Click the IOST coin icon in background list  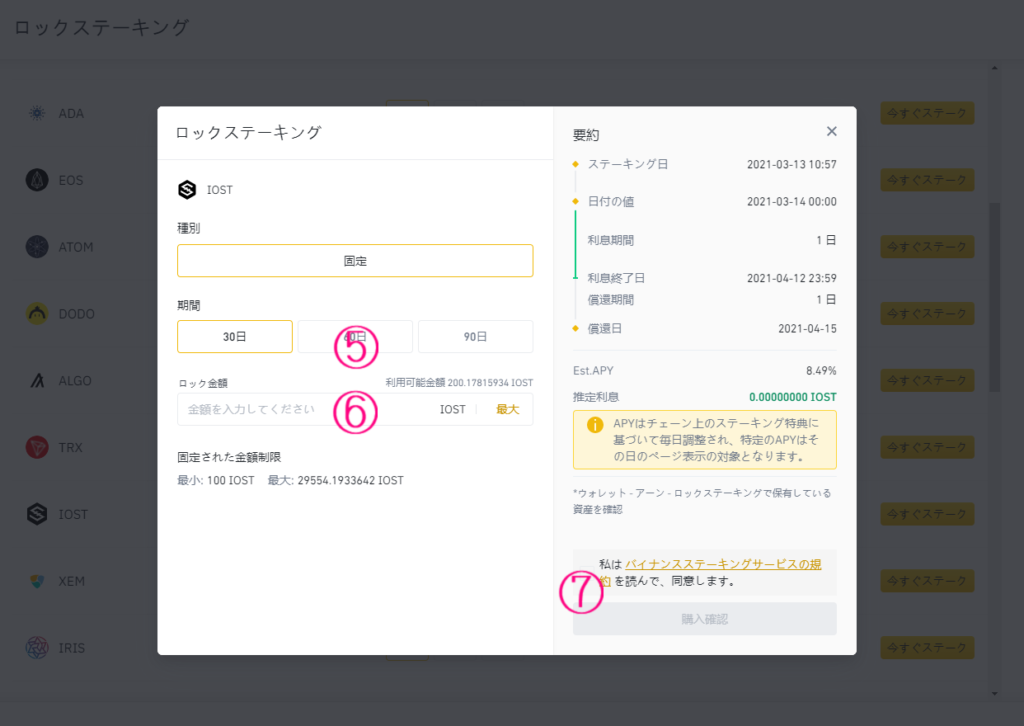[37, 514]
